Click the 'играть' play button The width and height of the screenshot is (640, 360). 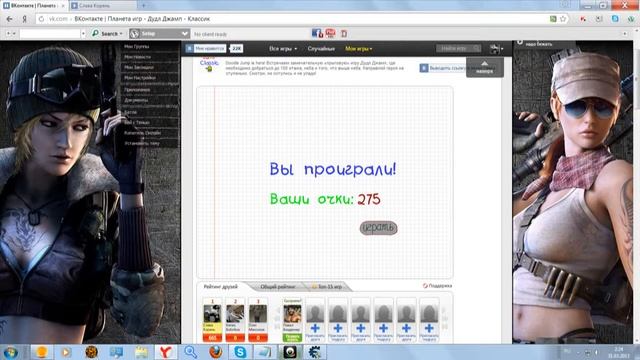[378, 228]
